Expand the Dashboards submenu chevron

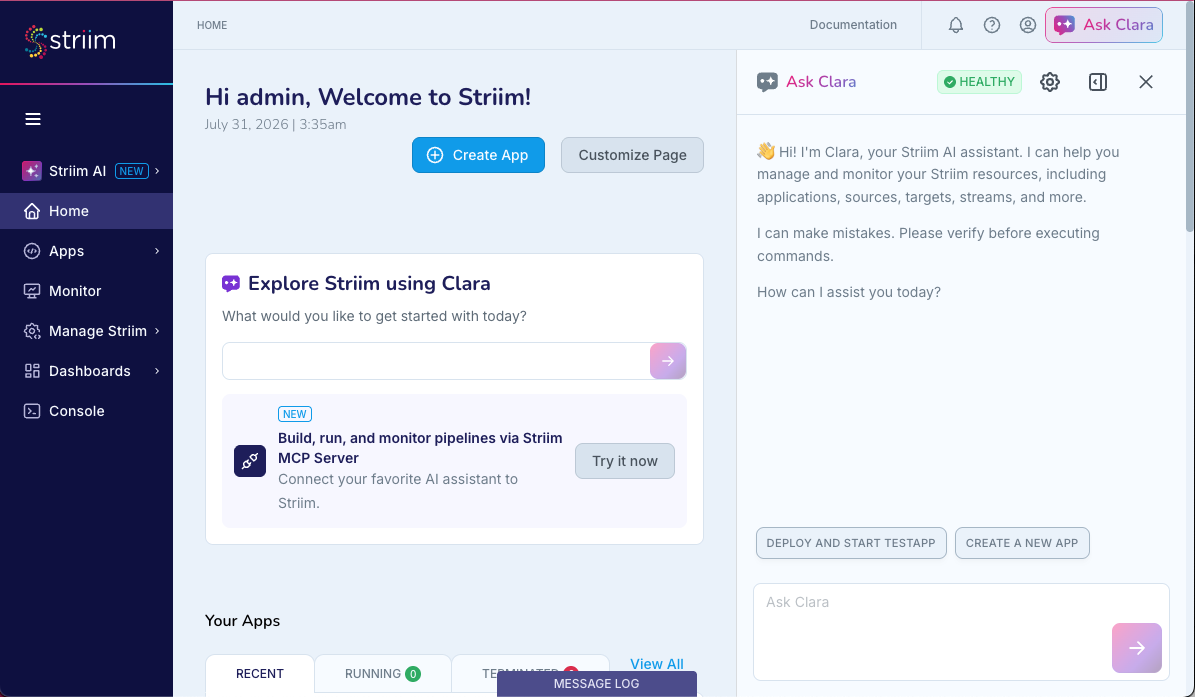point(157,371)
